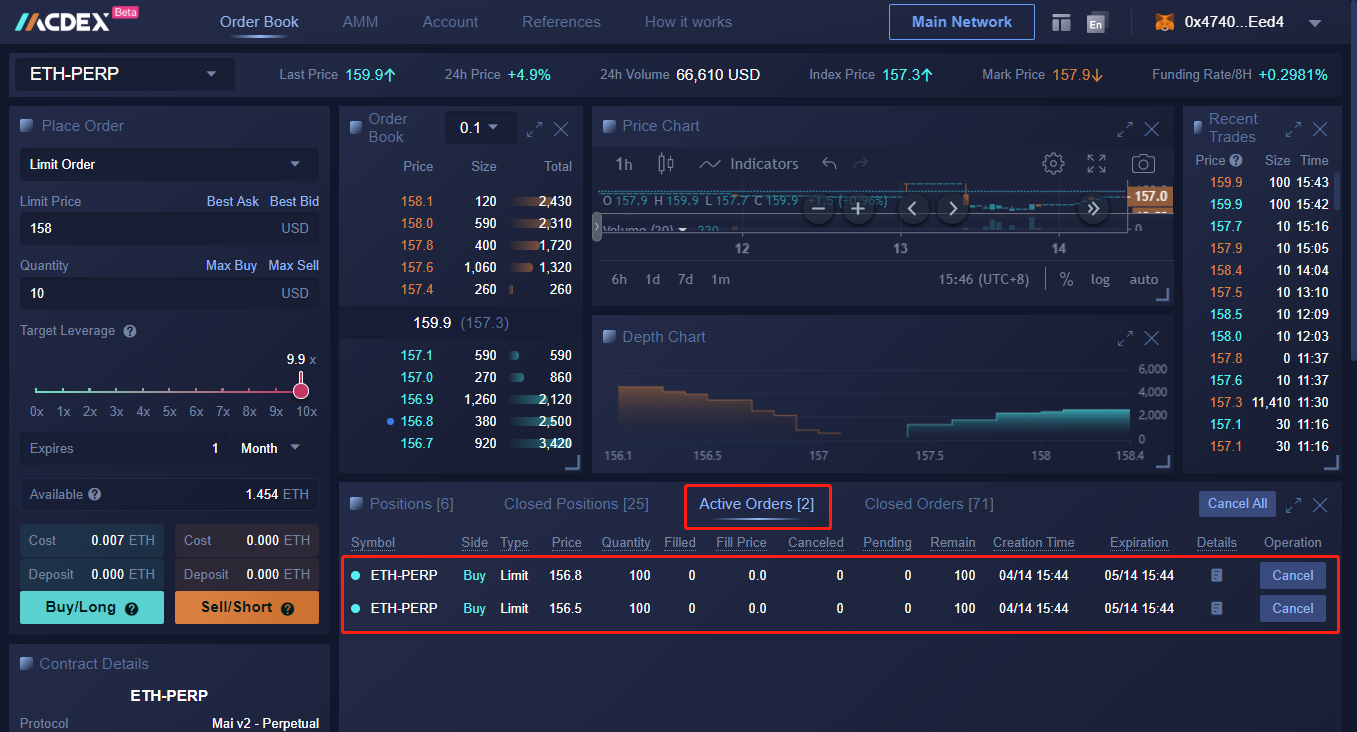Zoom out the price chart

coord(818,209)
